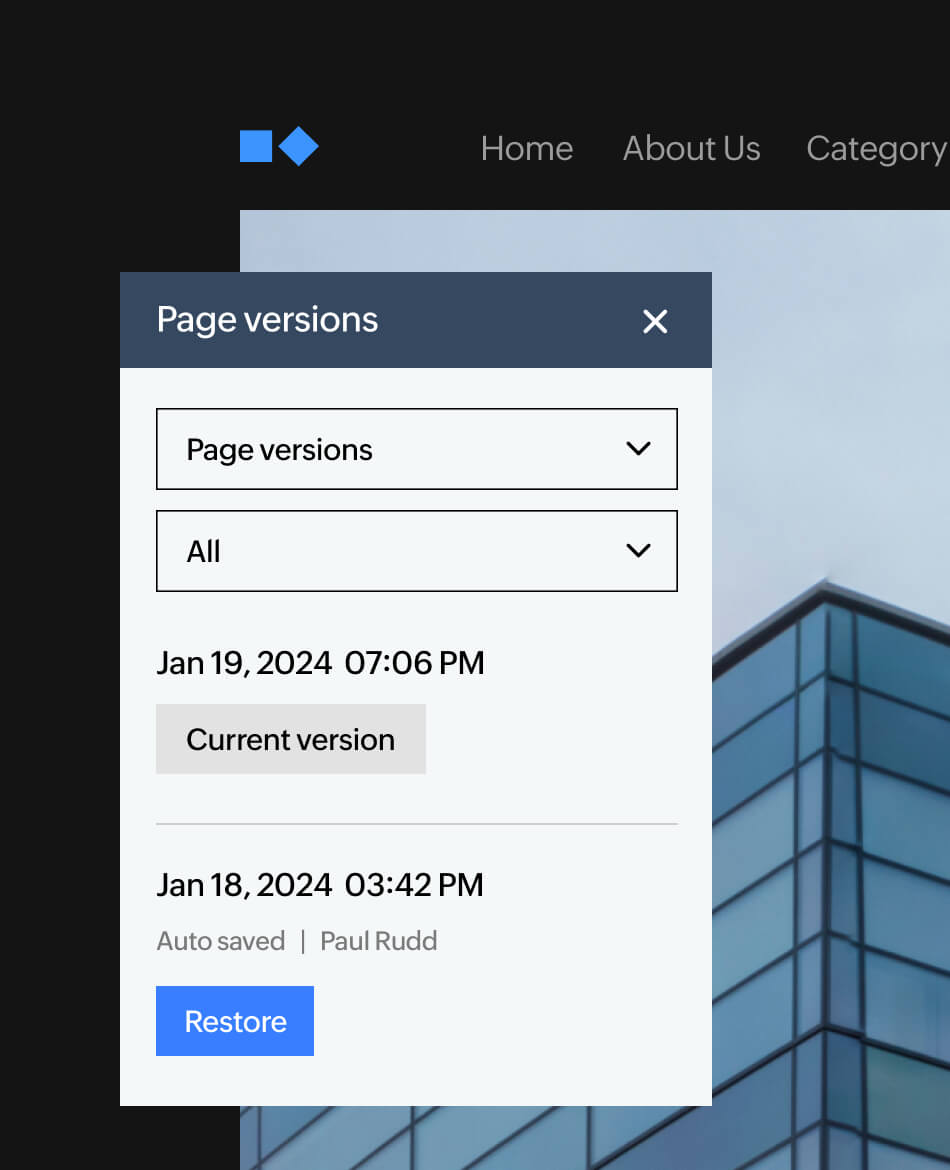Click the Current version label
Screen dimensions: 950x1170
click(x=290, y=739)
